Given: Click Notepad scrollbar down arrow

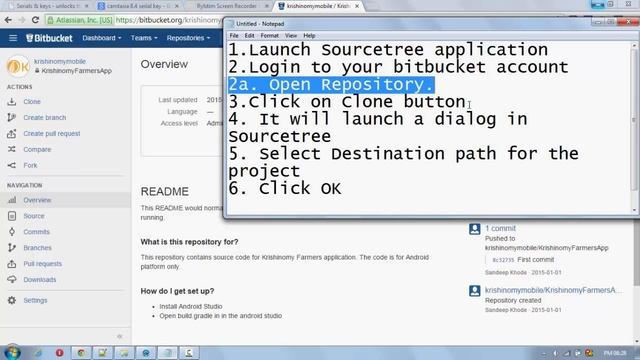Looking at the screenshot, I should [x=634, y=210].
